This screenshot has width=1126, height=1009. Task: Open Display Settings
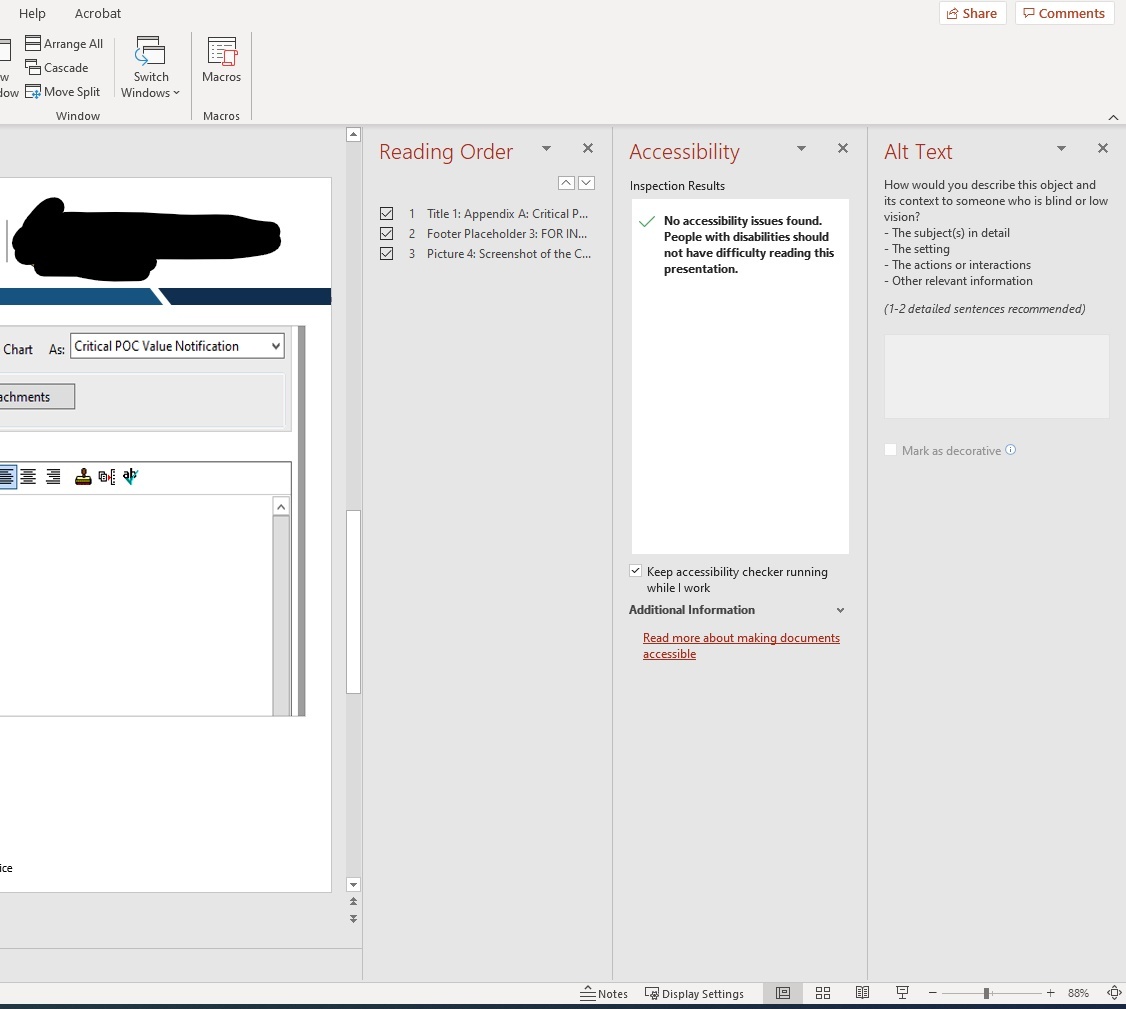[694, 993]
